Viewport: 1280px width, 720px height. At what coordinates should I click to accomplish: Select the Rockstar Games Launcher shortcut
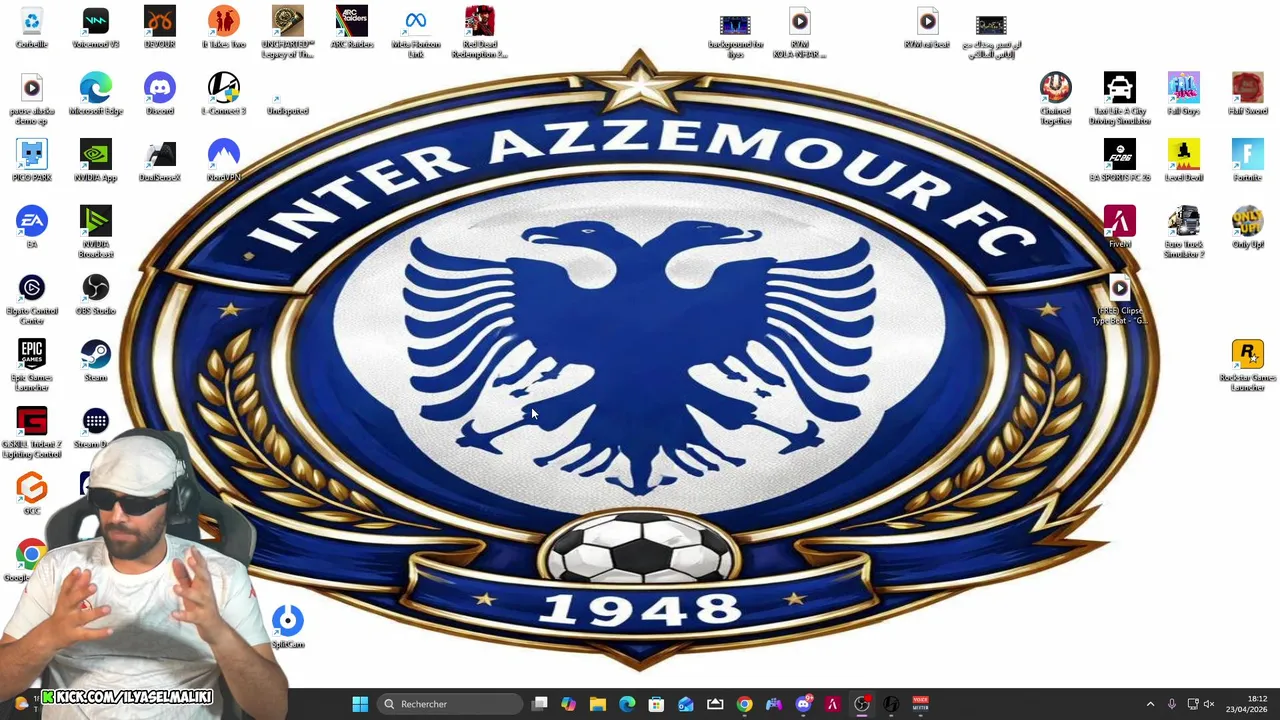pos(1247,366)
